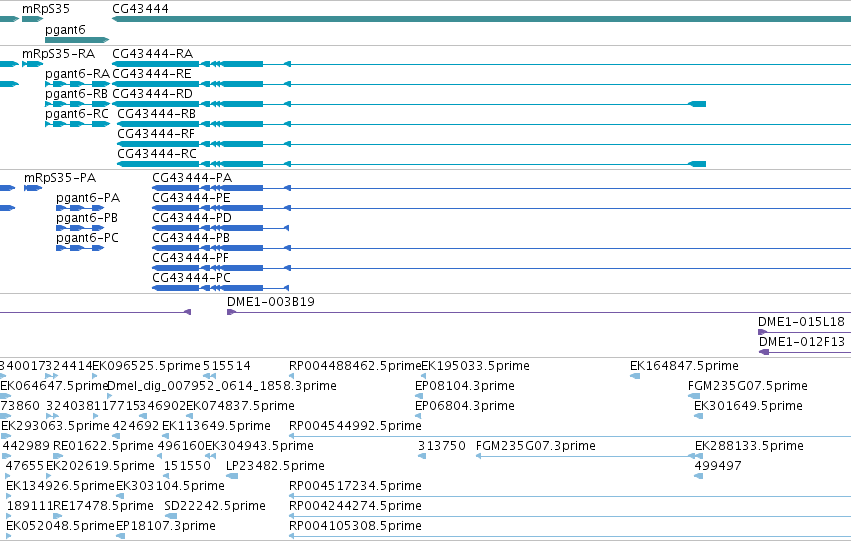Select RP004544992.5prime feature
The width and height of the screenshot is (851, 541).
pos(355,426)
